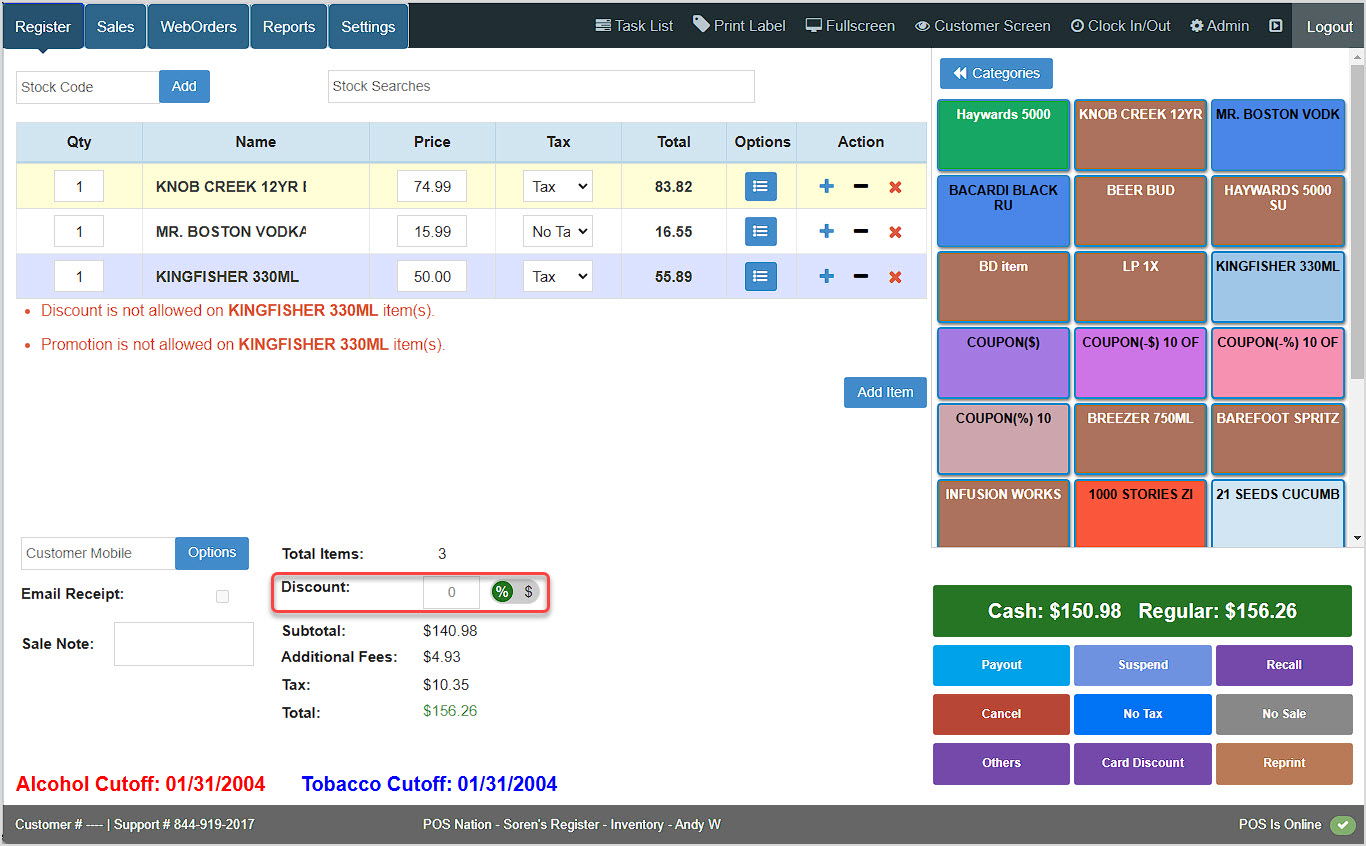Suspend the current sale

[x=1142, y=665]
